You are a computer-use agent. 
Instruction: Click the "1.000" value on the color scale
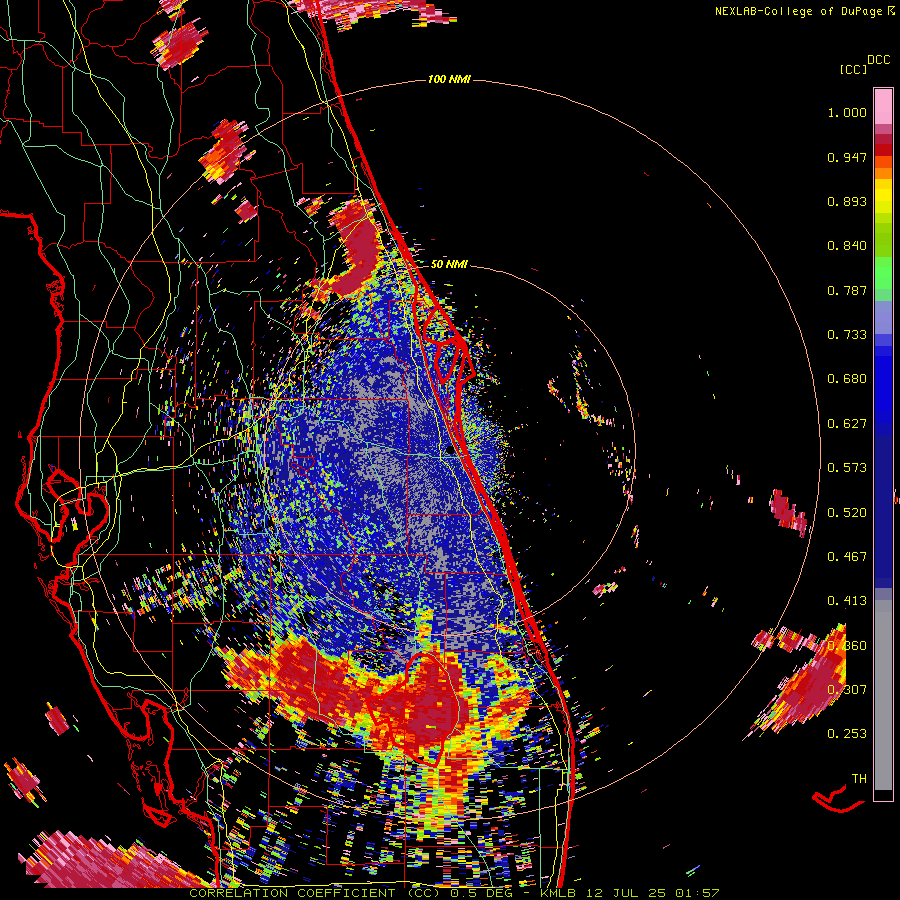tap(847, 112)
